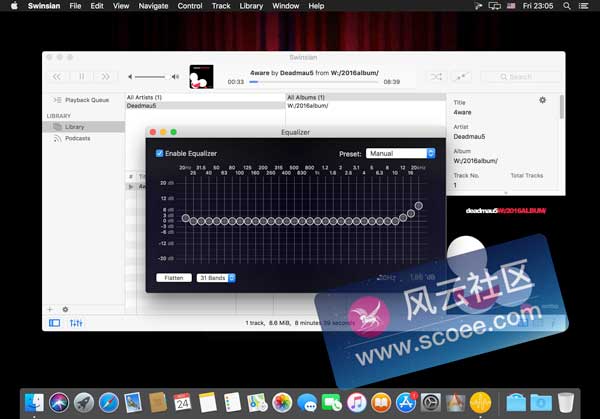This screenshot has height=419, width=600.
Task: Click the Flatten button
Action: [x=174, y=278]
